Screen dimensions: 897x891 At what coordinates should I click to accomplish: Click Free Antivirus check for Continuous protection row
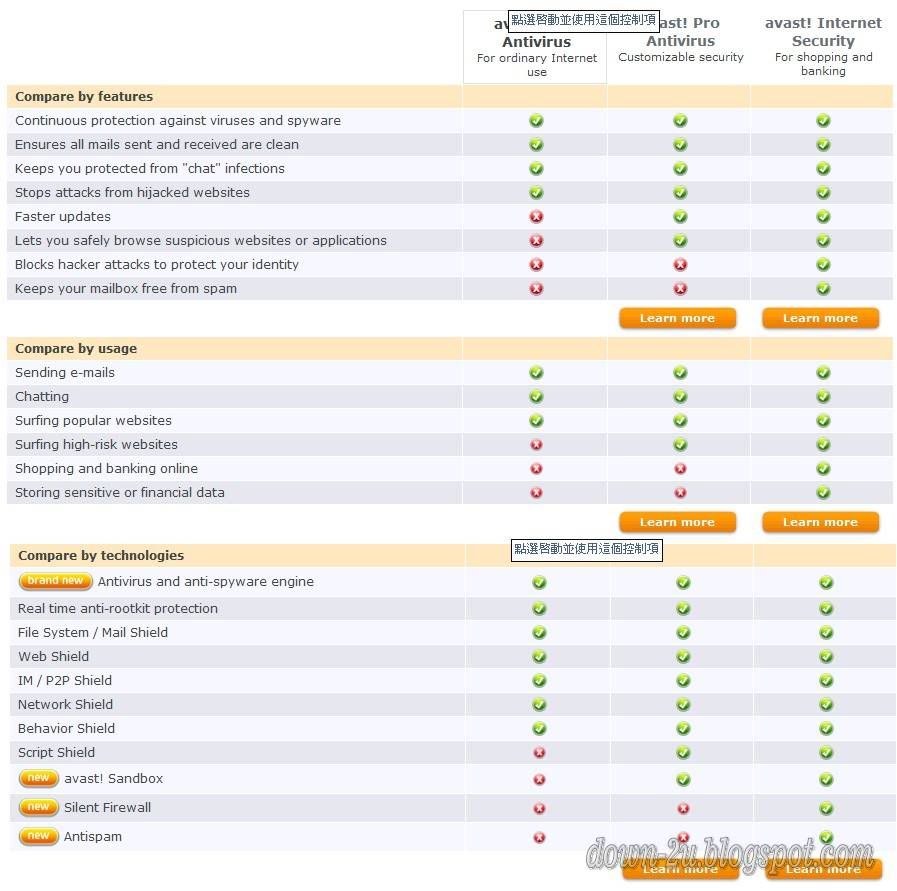536,121
